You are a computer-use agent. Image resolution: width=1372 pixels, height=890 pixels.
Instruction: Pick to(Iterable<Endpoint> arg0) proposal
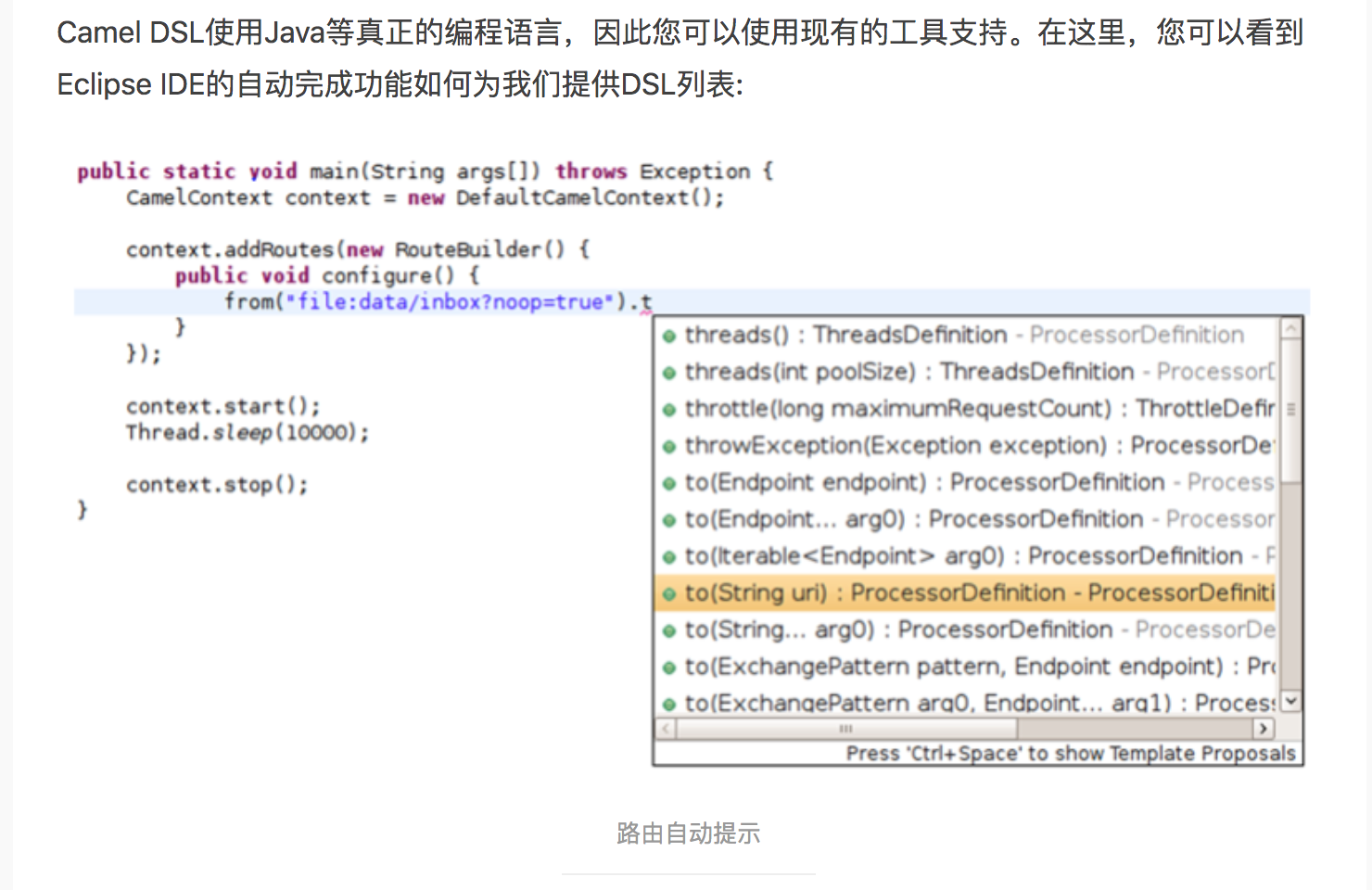[x=966, y=556]
